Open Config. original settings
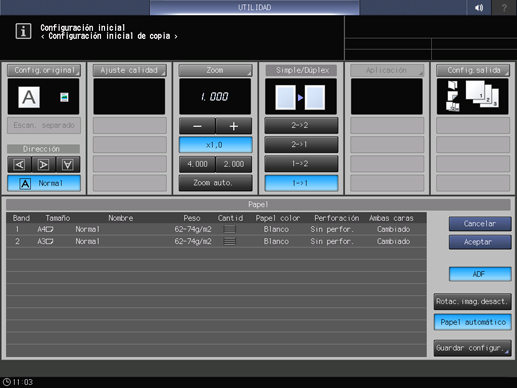 44,70
